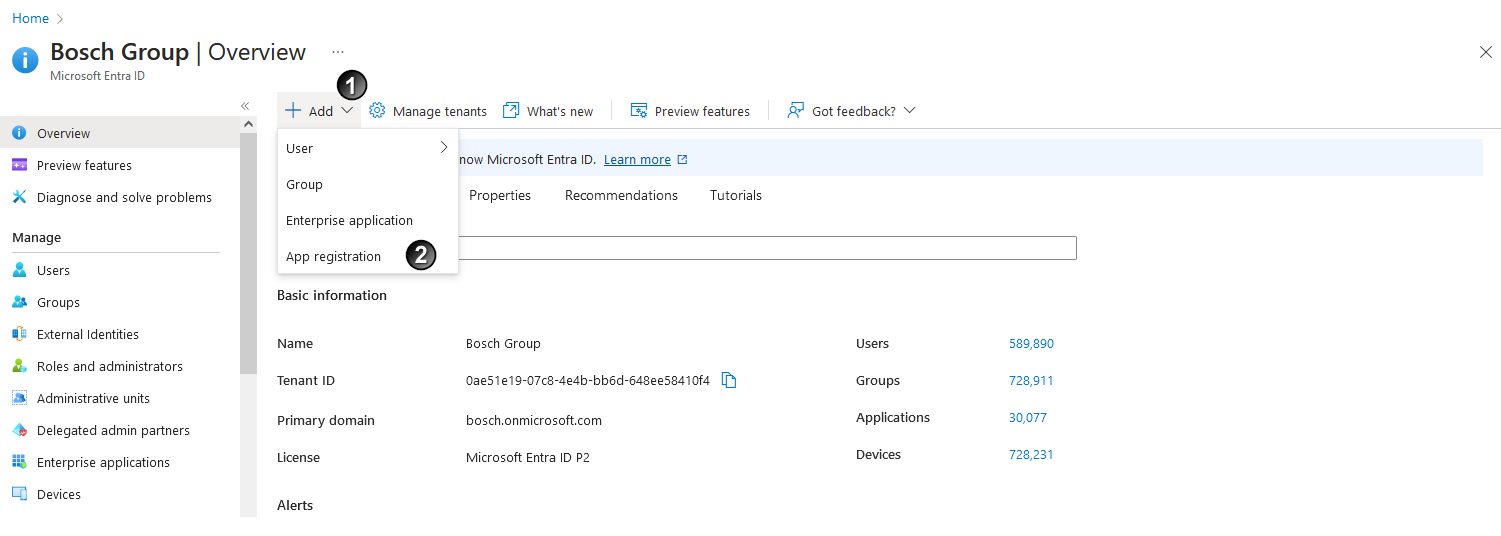1501x536 pixels.
Task: Copy the Tenant ID to clipboard
Action: tap(729, 380)
